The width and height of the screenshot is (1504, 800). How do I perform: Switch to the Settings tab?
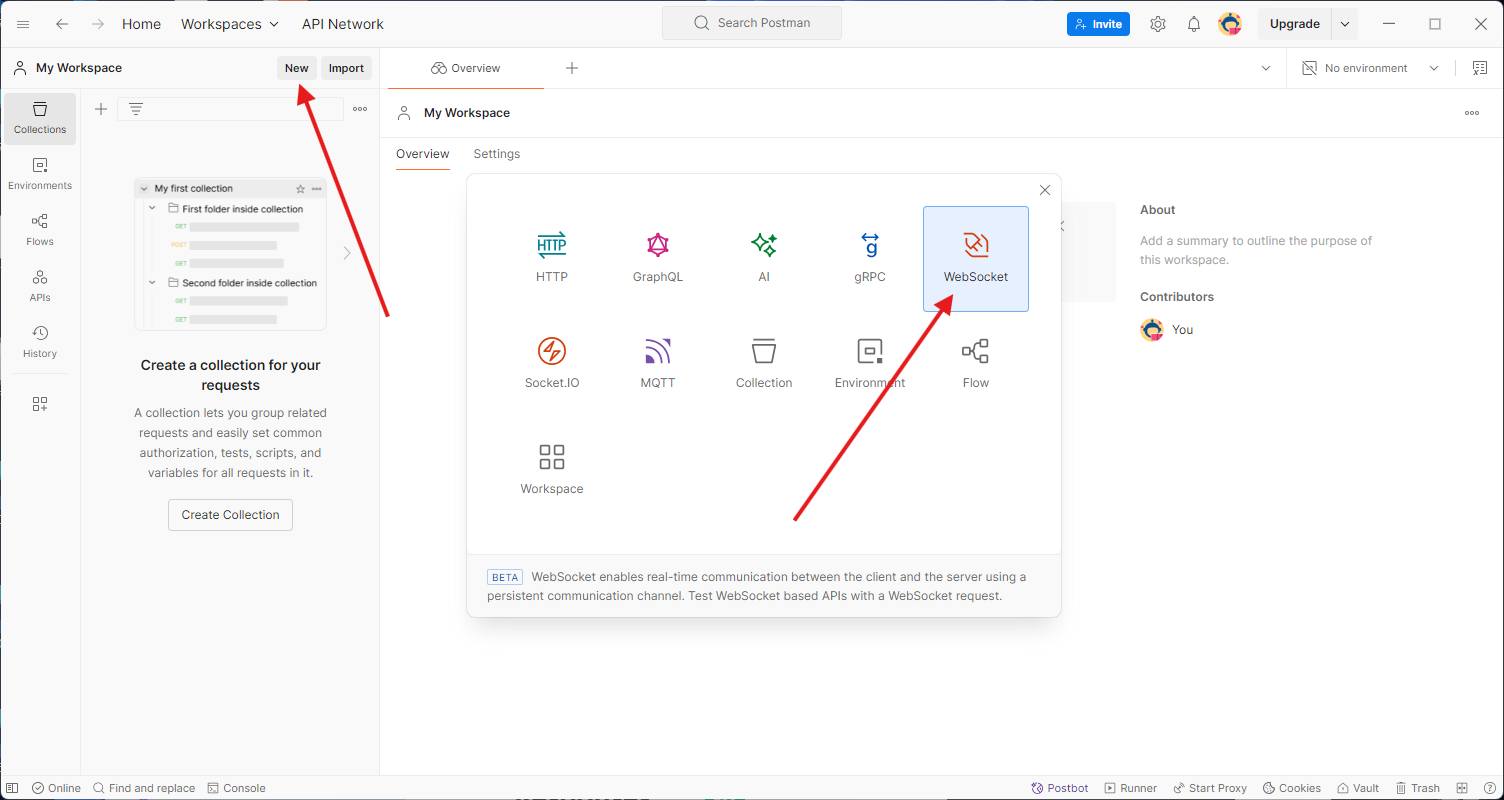point(496,154)
